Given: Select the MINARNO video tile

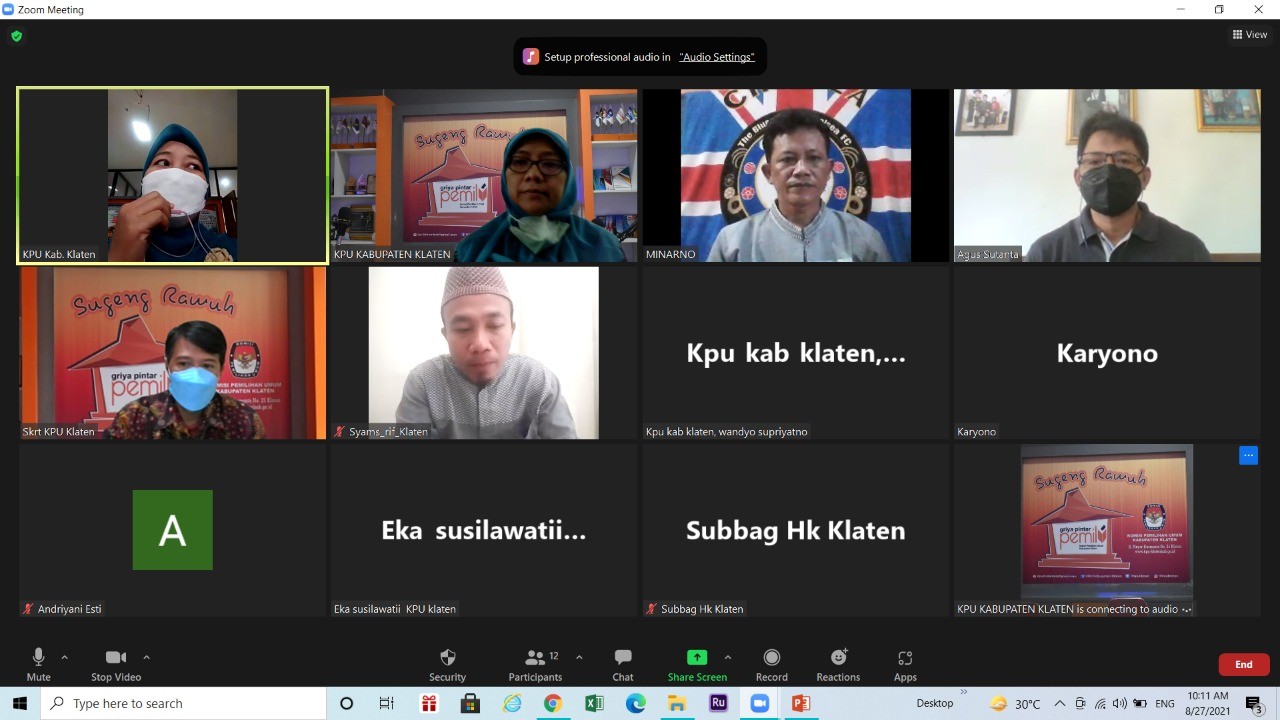Looking at the screenshot, I should (795, 175).
